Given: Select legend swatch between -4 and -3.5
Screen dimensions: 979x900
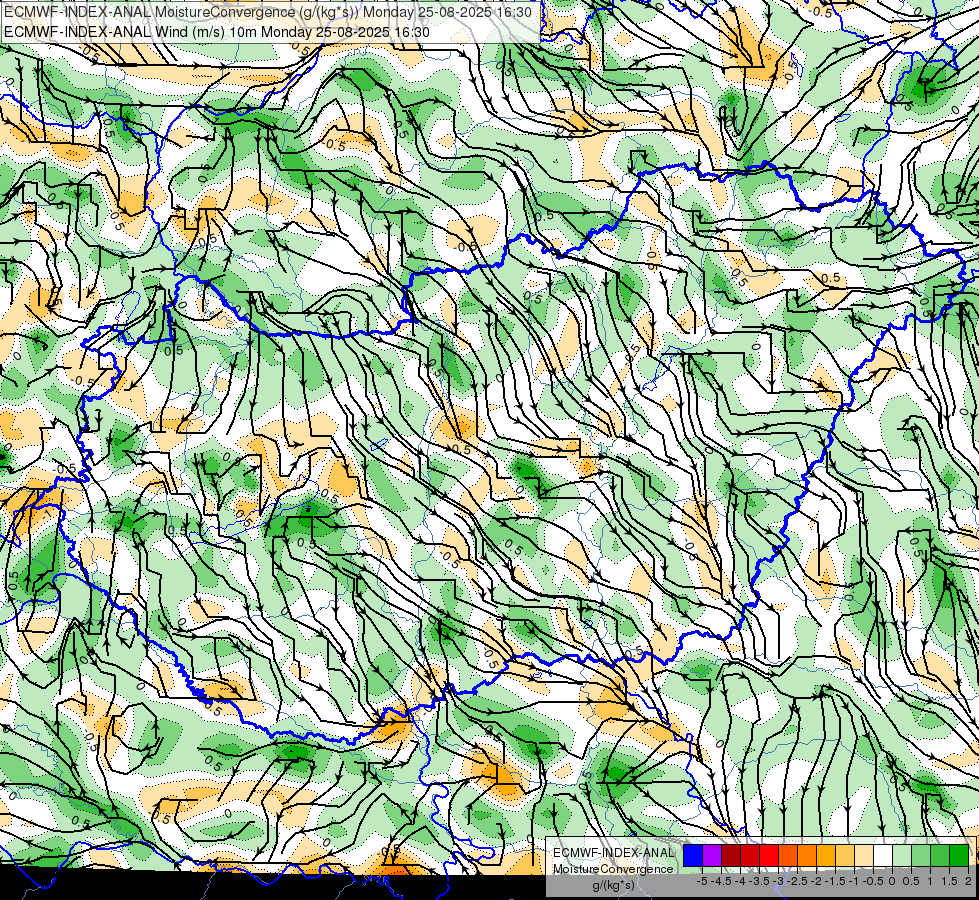Looking at the screenshot, I should tap(750, 855).
